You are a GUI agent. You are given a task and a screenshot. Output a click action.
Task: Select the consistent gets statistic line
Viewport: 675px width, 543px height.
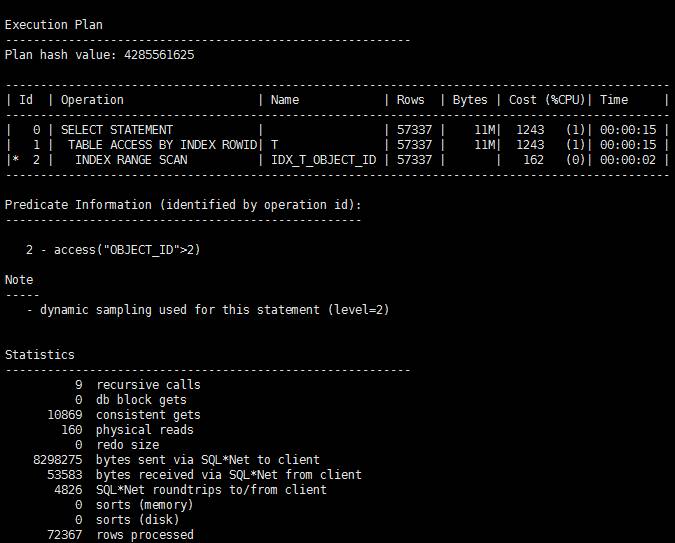(148, 415)
